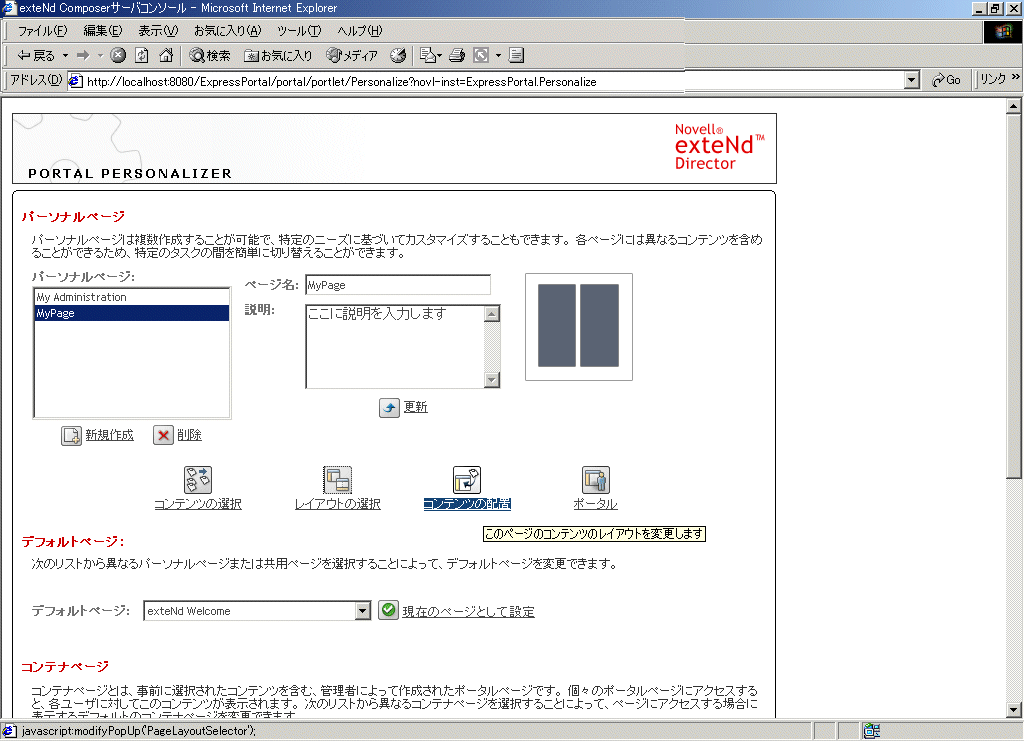
Task: Click the レイアウトの選択 link
Action: point(338,504)
